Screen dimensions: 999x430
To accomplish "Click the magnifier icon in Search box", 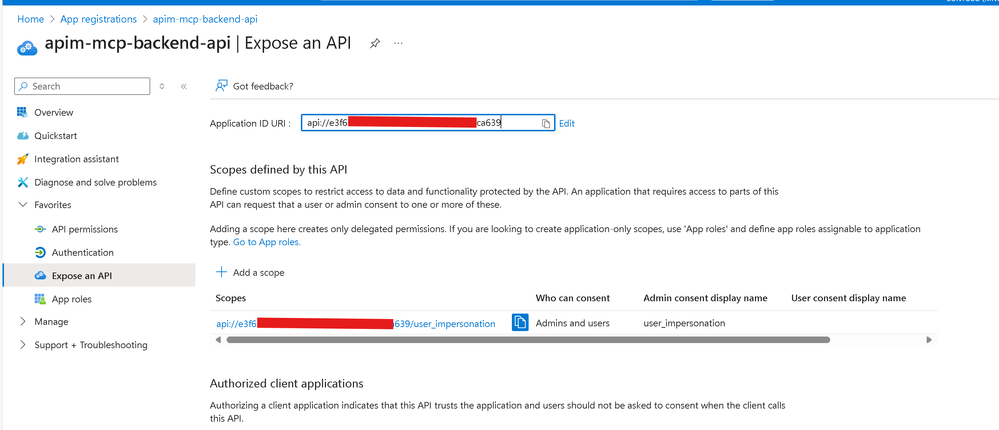I will click(23, 86).
